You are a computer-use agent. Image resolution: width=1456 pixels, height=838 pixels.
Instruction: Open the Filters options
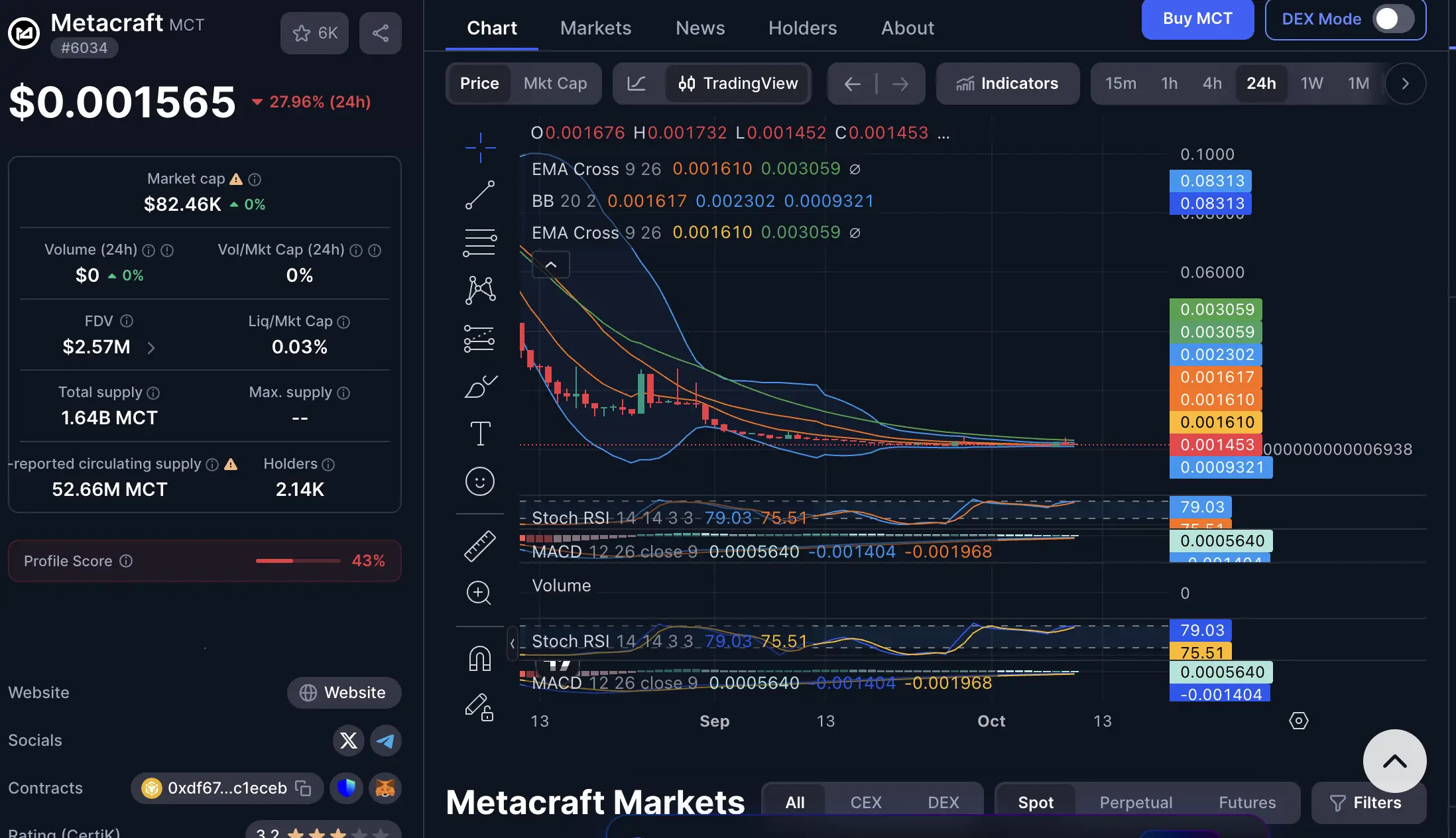[x=1368, y=803]
